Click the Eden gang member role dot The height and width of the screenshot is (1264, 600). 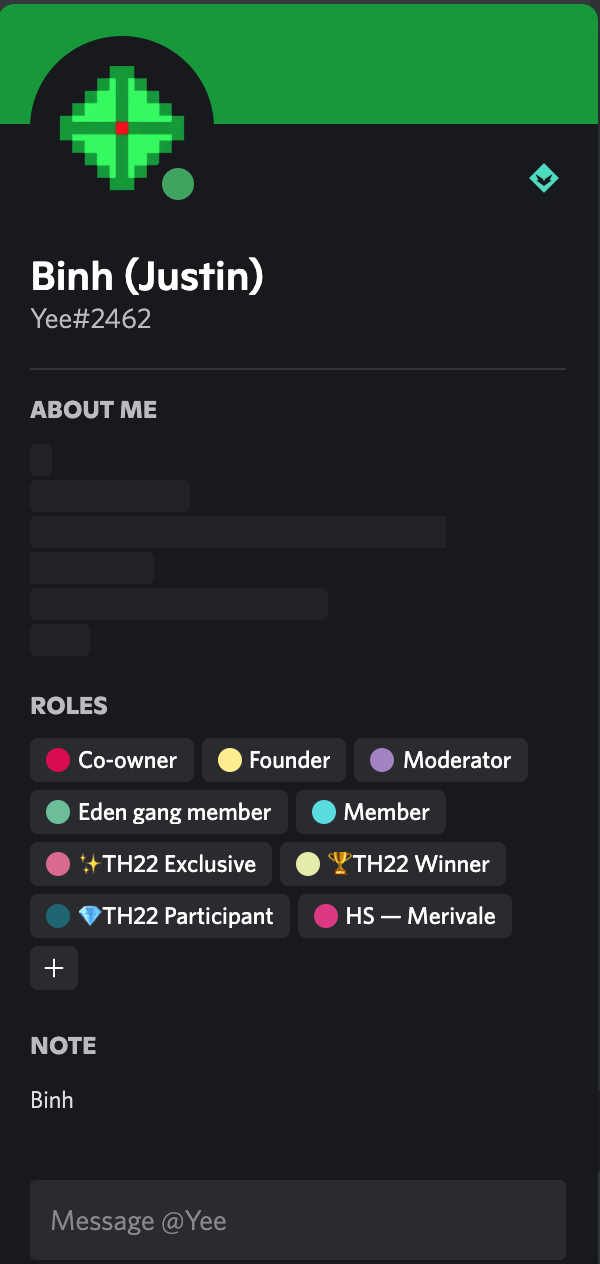(58, 812)
